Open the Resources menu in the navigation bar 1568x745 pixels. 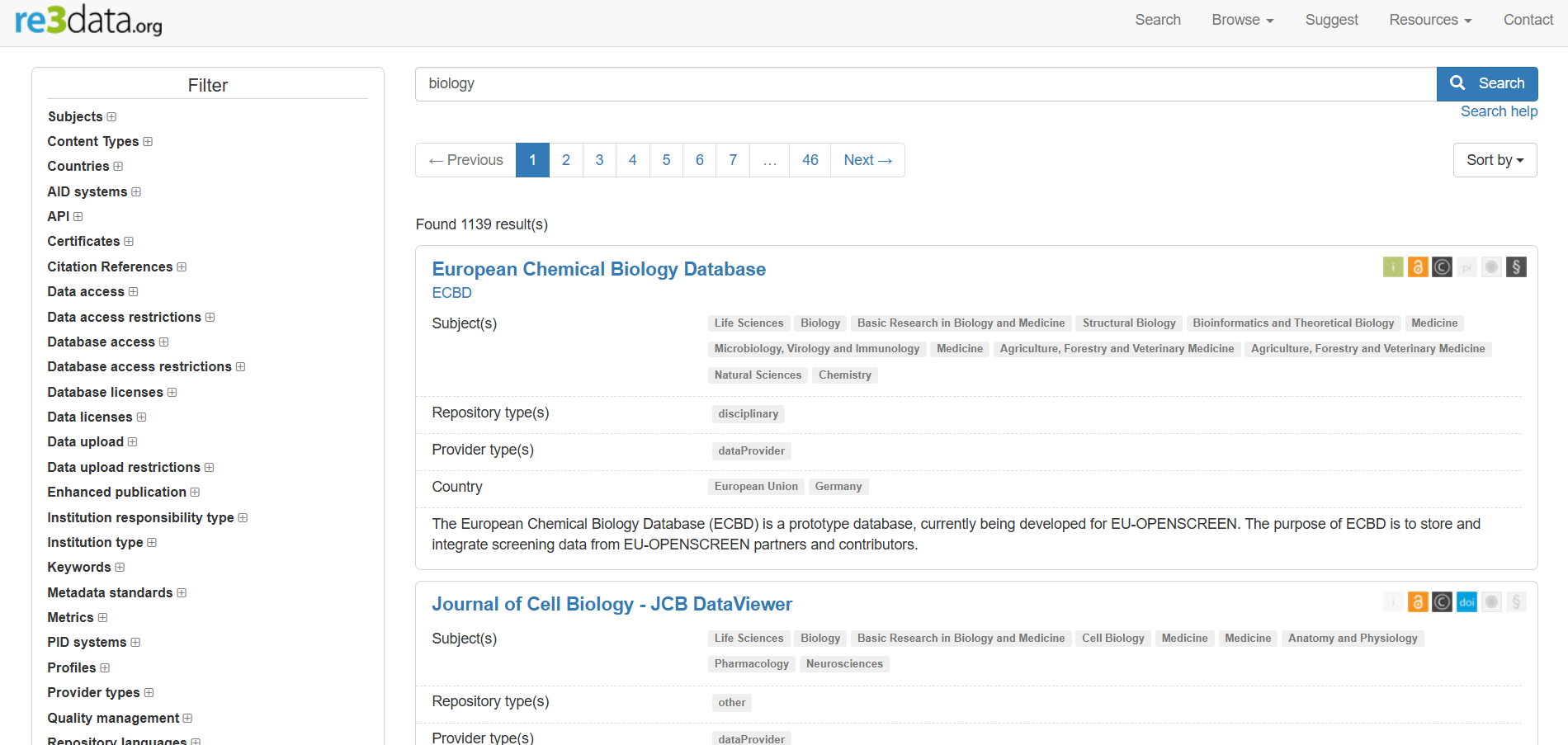tap(1430, 20)
